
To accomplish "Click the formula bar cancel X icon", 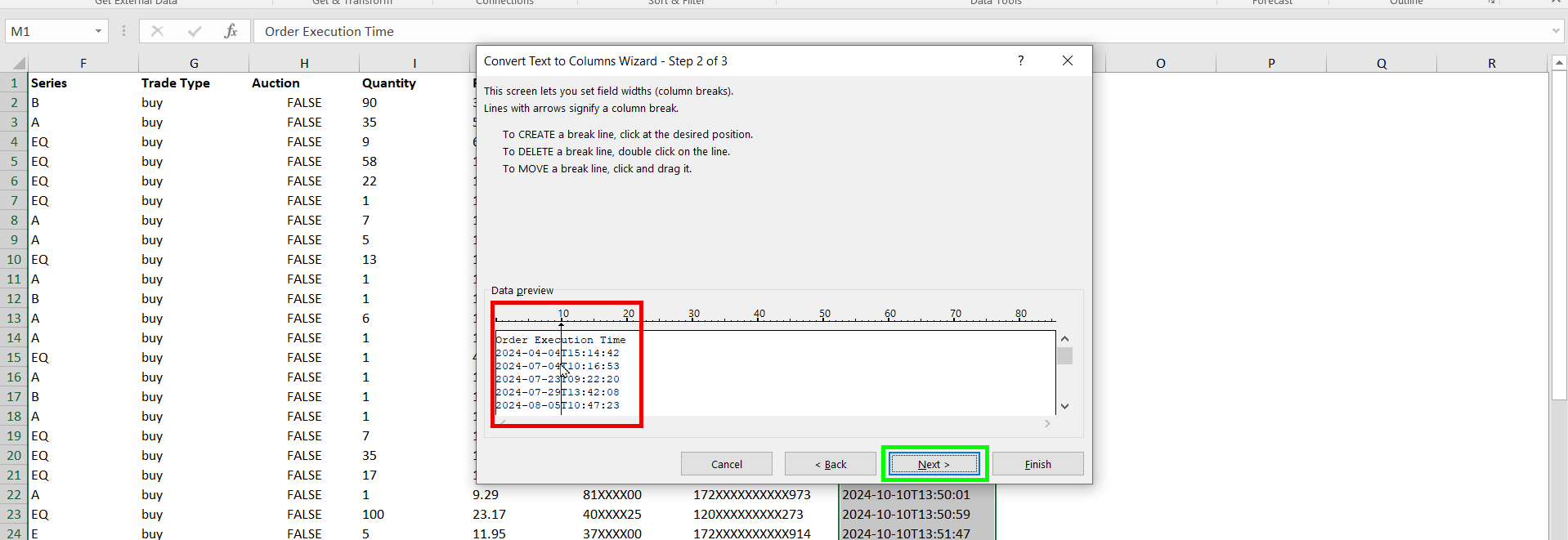I will coord(157,31).
